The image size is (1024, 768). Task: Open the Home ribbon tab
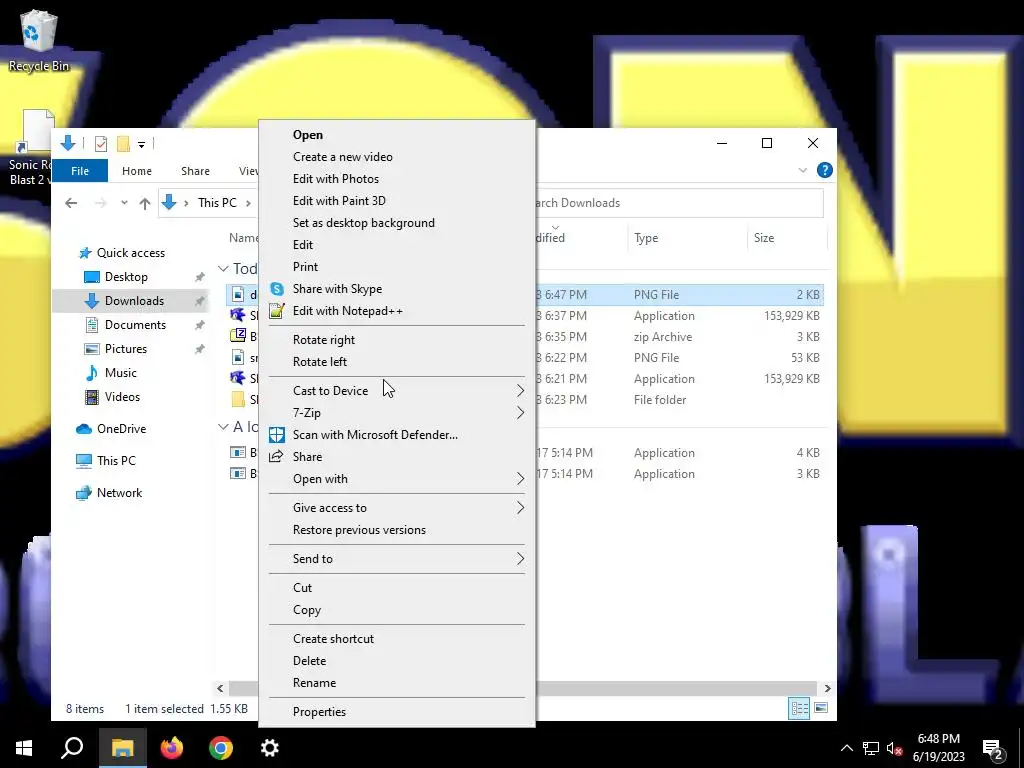point(136,171)
